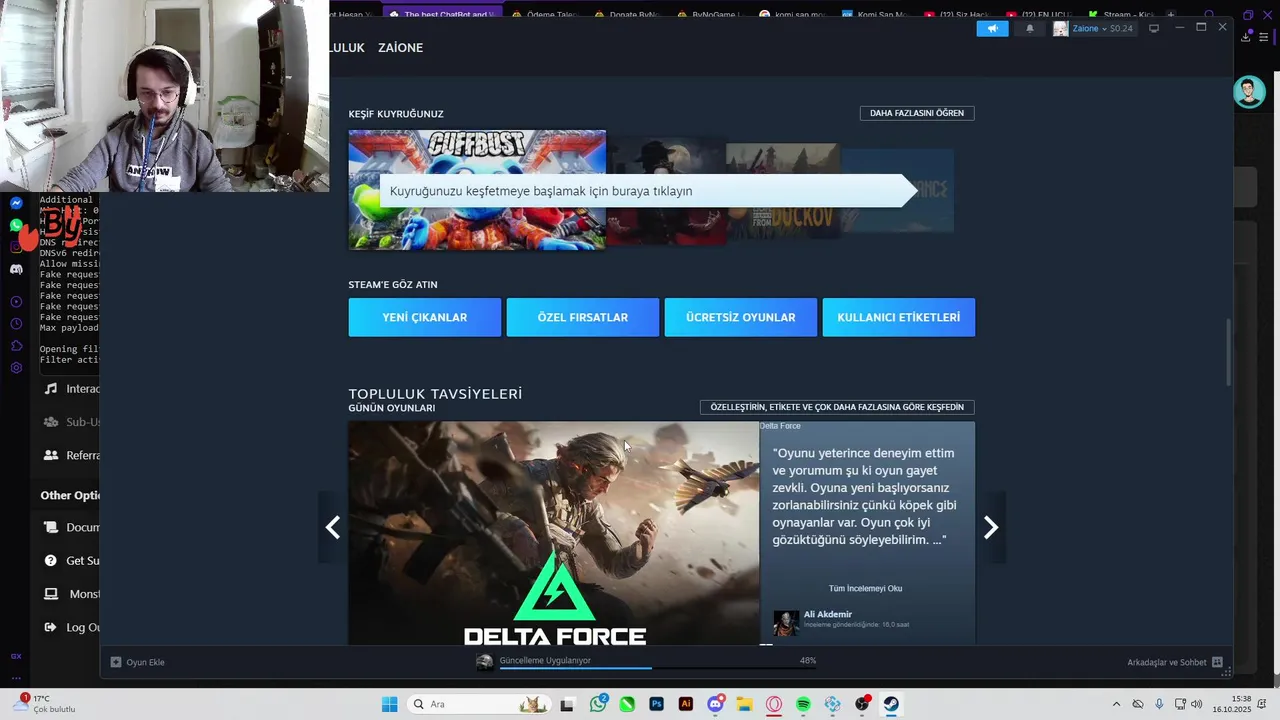1280x720 pixels.
Task: Open Messenger in browser sidebar
Action: [x=16, y=203]
